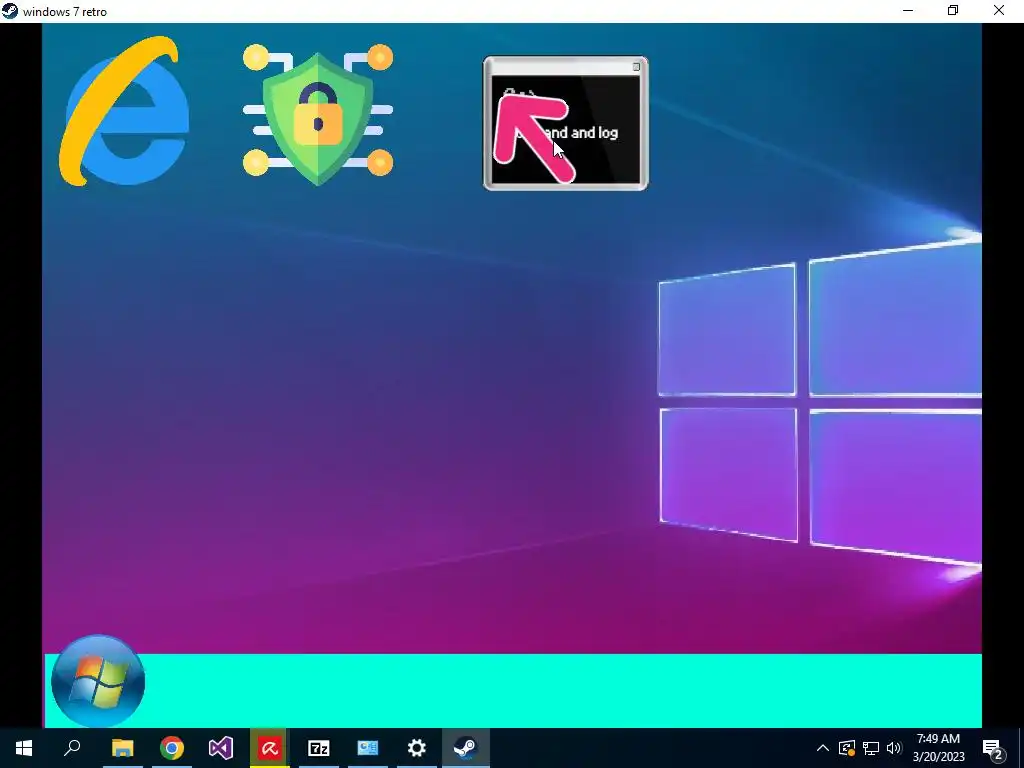Click the Steam logo in title bar

(10, 11)
